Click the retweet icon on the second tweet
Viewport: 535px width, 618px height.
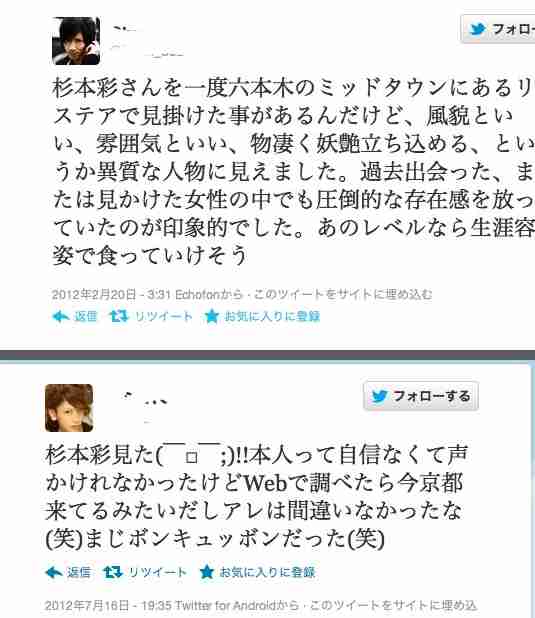[x=113, y=572]
